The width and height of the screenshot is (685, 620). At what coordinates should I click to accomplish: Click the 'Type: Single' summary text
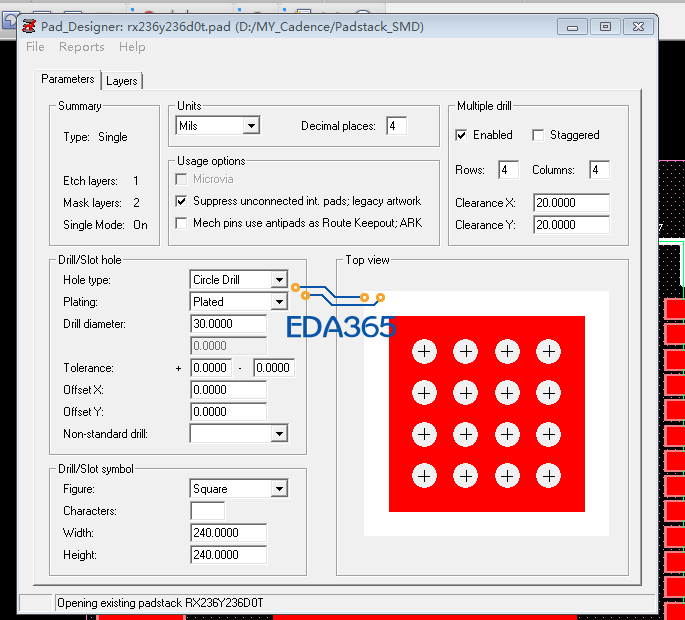tap(95, 137)
